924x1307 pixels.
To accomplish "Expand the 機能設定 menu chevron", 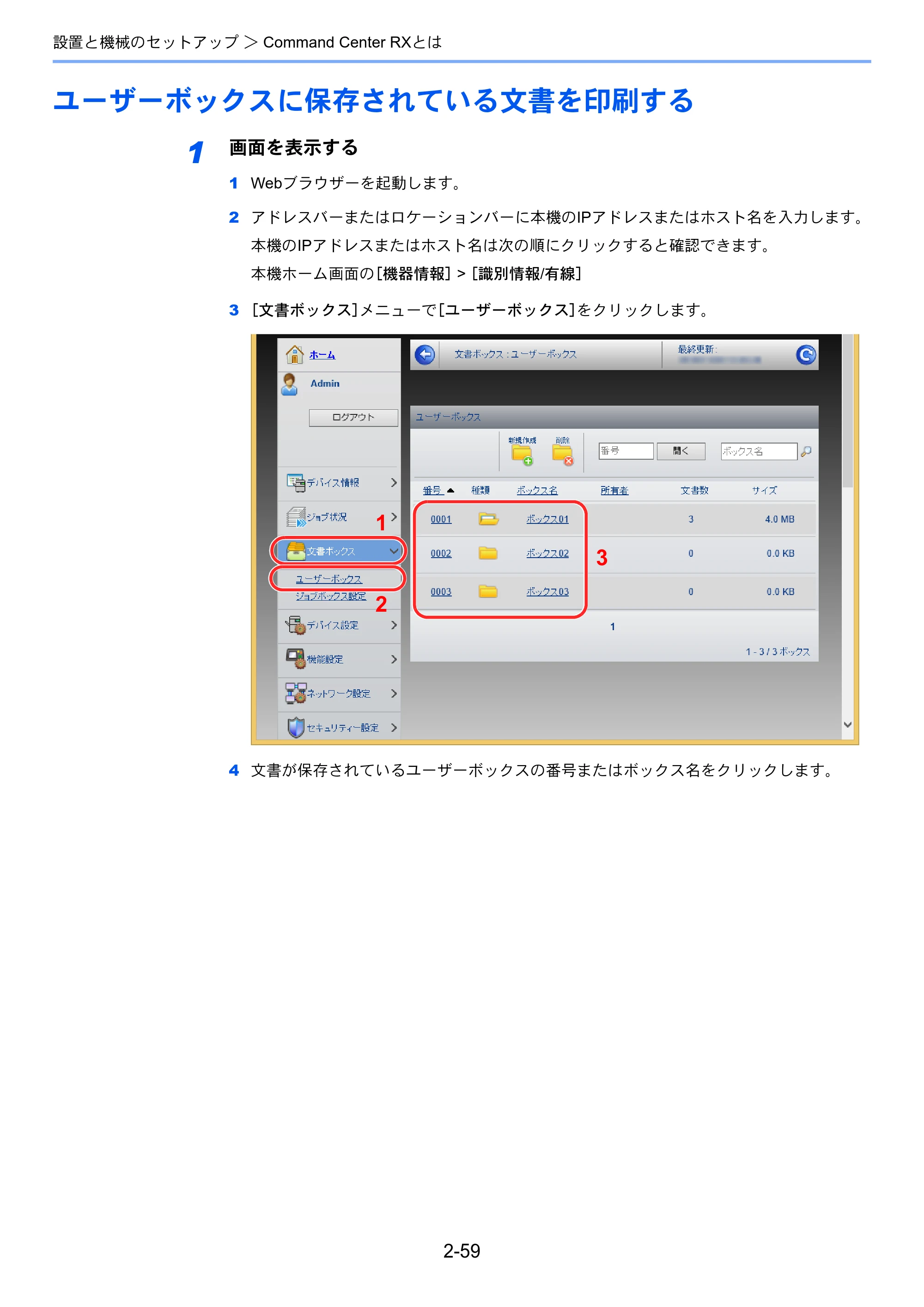I will tap(394, 659).
